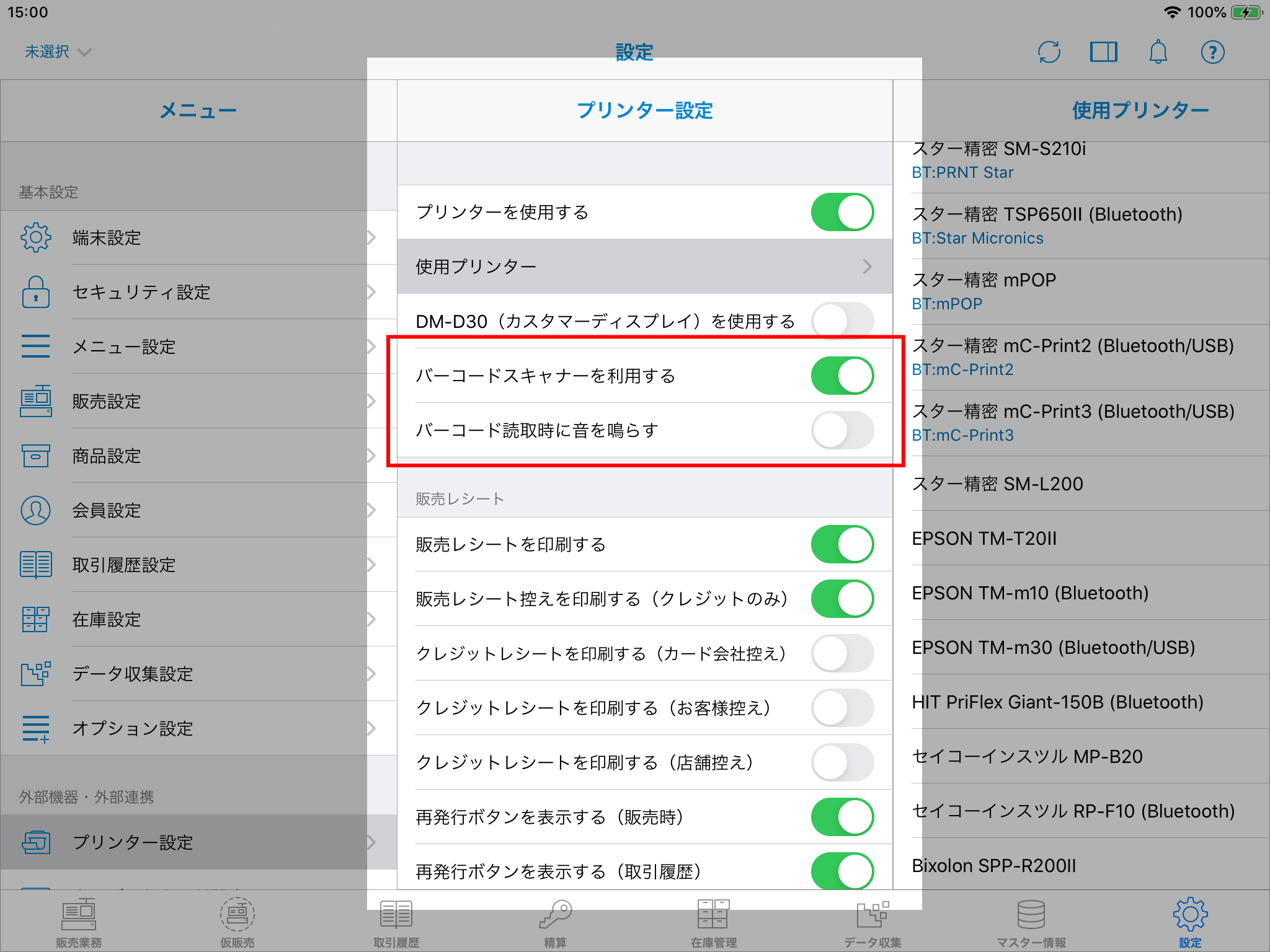Enable バーコード読取時に音を鳴らす switch

(842, 430)
